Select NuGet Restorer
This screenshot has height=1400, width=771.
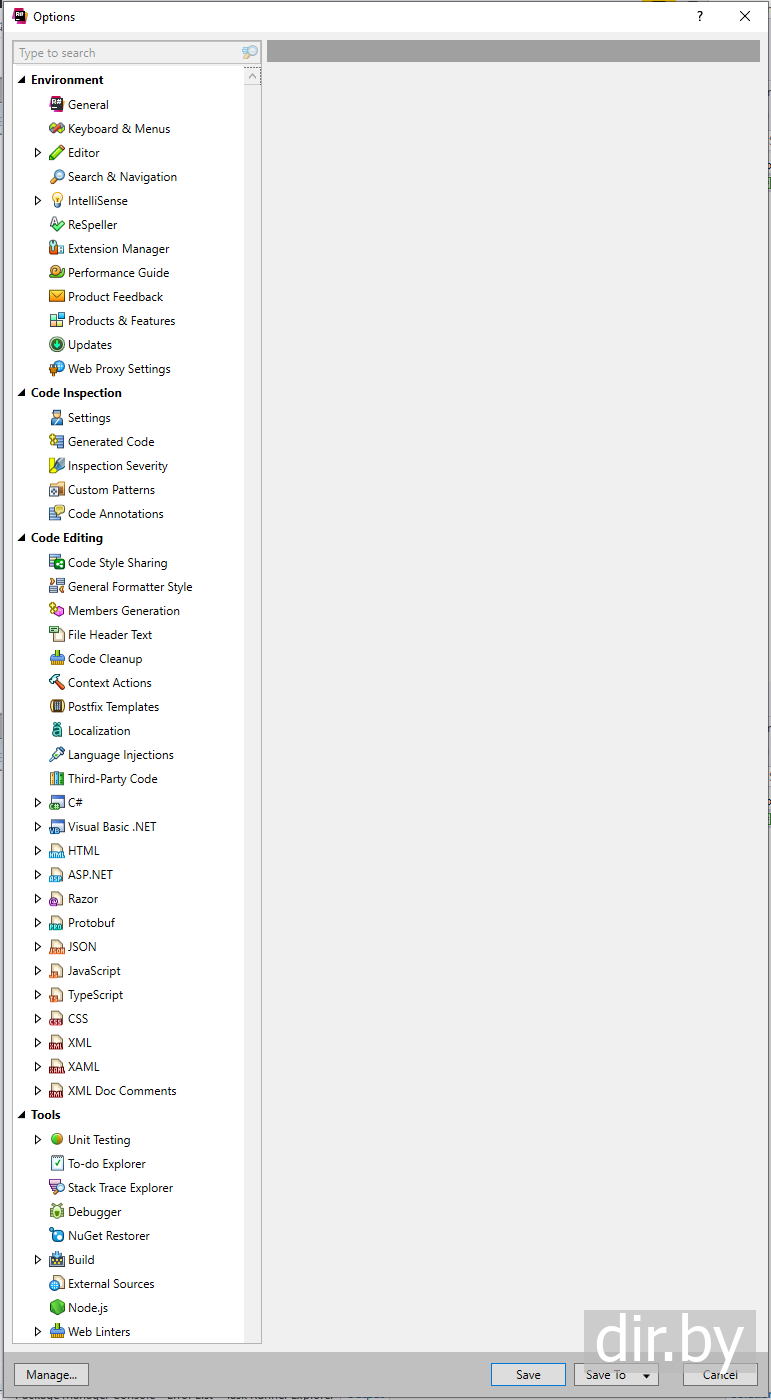pyautogui.click(x=109, y=1236)
